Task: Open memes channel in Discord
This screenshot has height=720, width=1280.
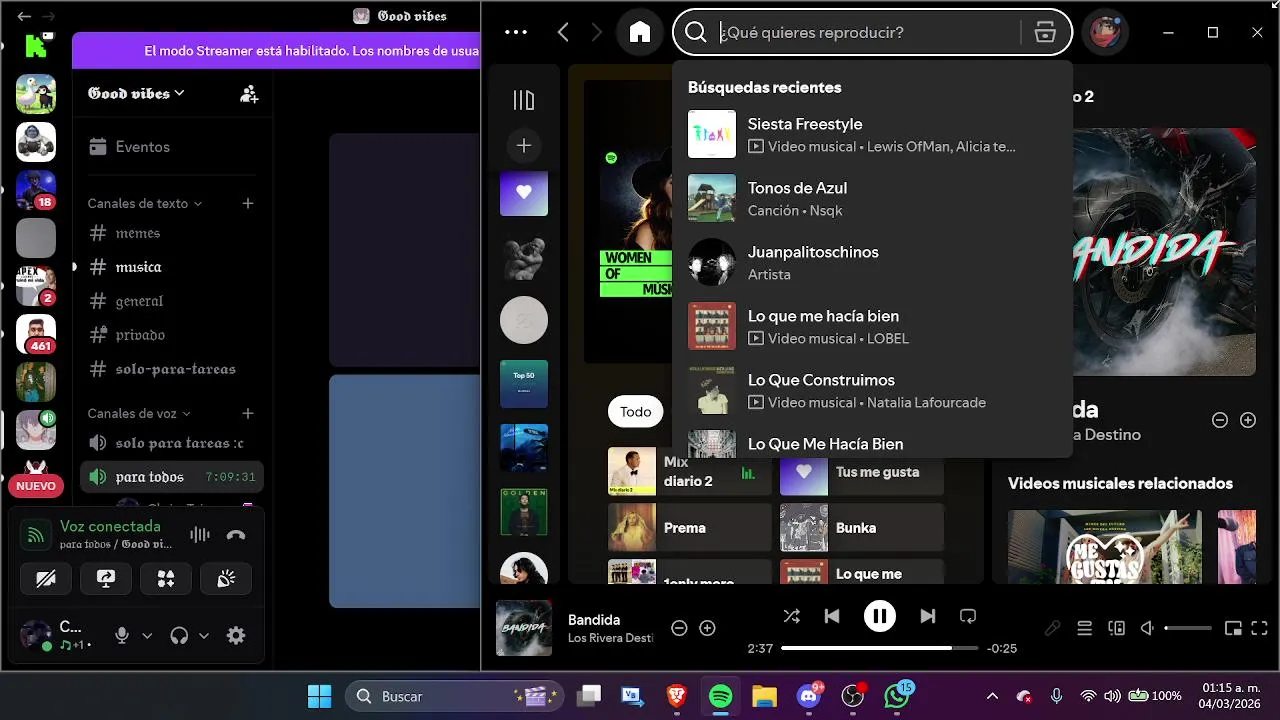Action: [x=170, y=233]
